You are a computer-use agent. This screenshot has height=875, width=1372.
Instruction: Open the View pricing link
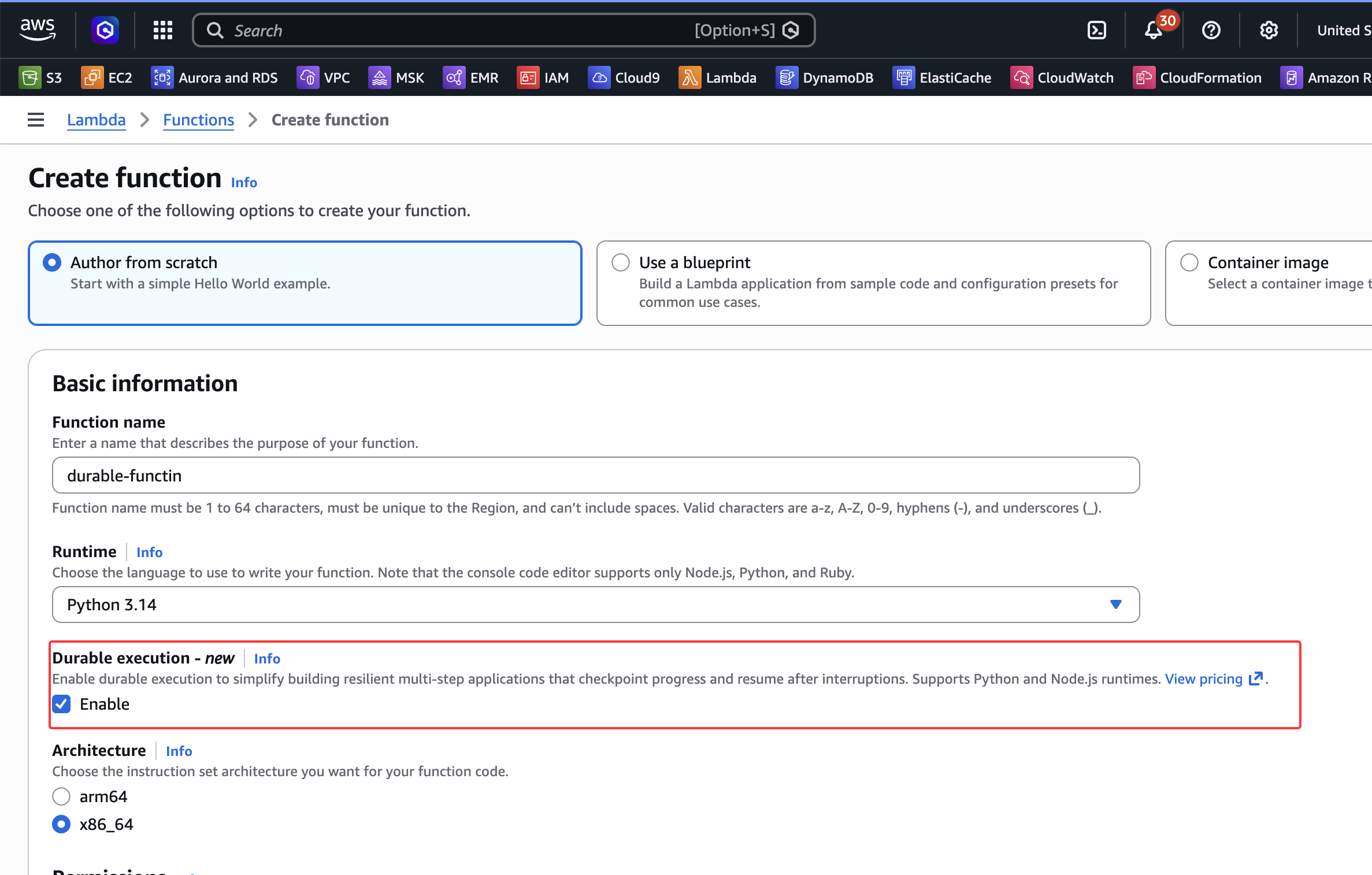click(x=1203, y=679)
